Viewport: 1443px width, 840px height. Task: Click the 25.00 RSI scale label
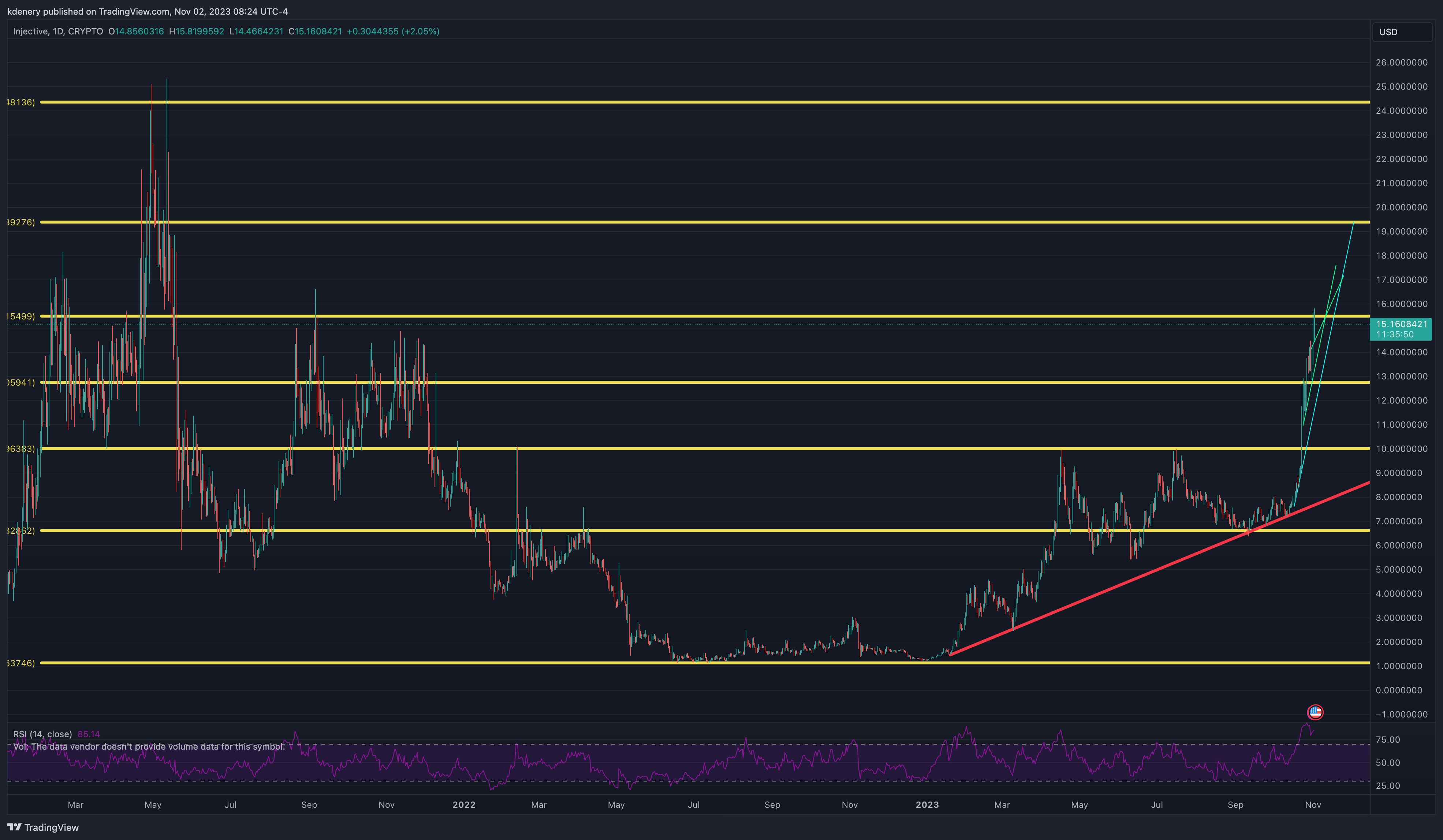[1387, 785]
